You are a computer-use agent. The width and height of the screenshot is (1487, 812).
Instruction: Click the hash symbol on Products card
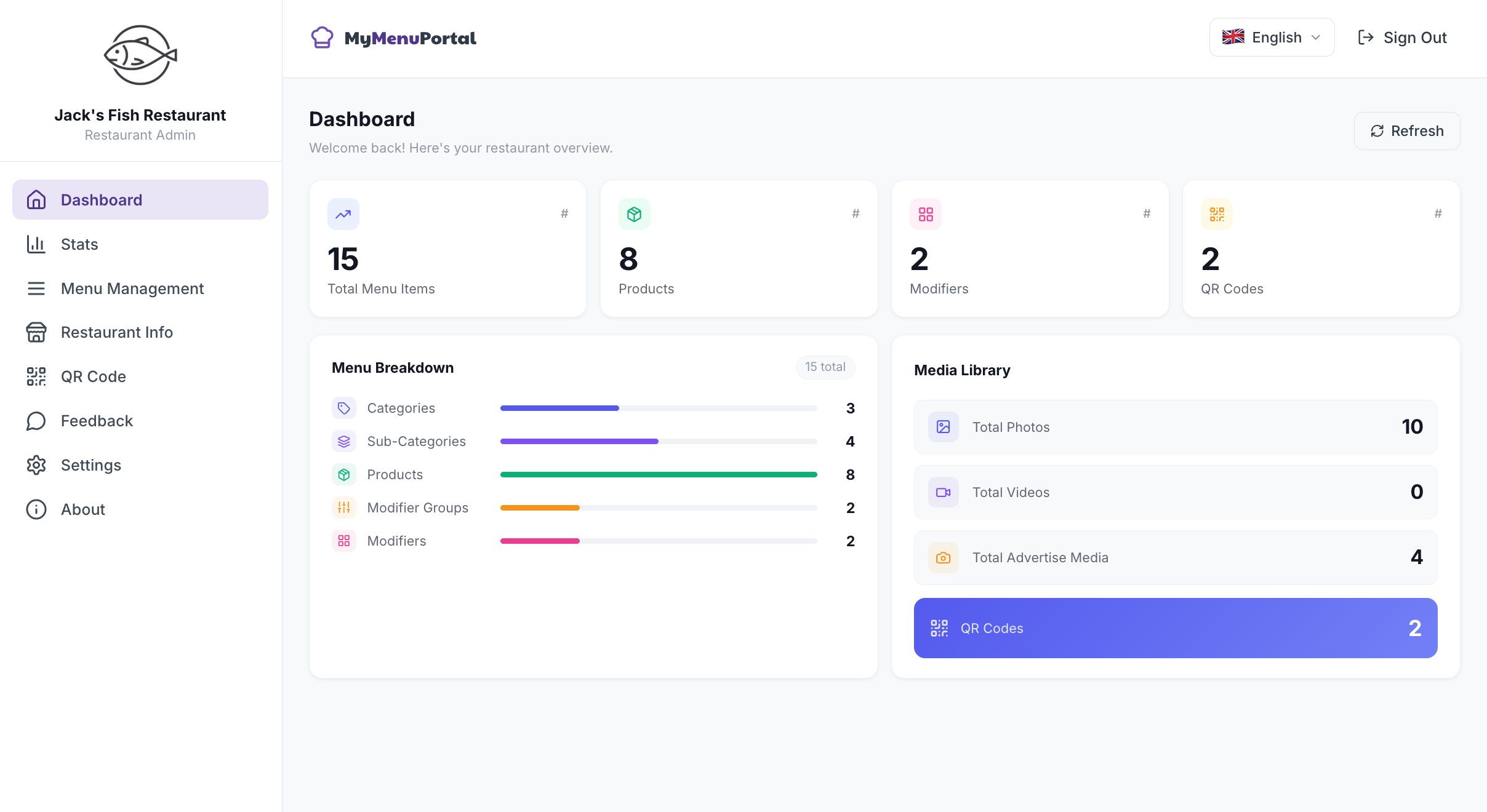click(x=856, y=213)
